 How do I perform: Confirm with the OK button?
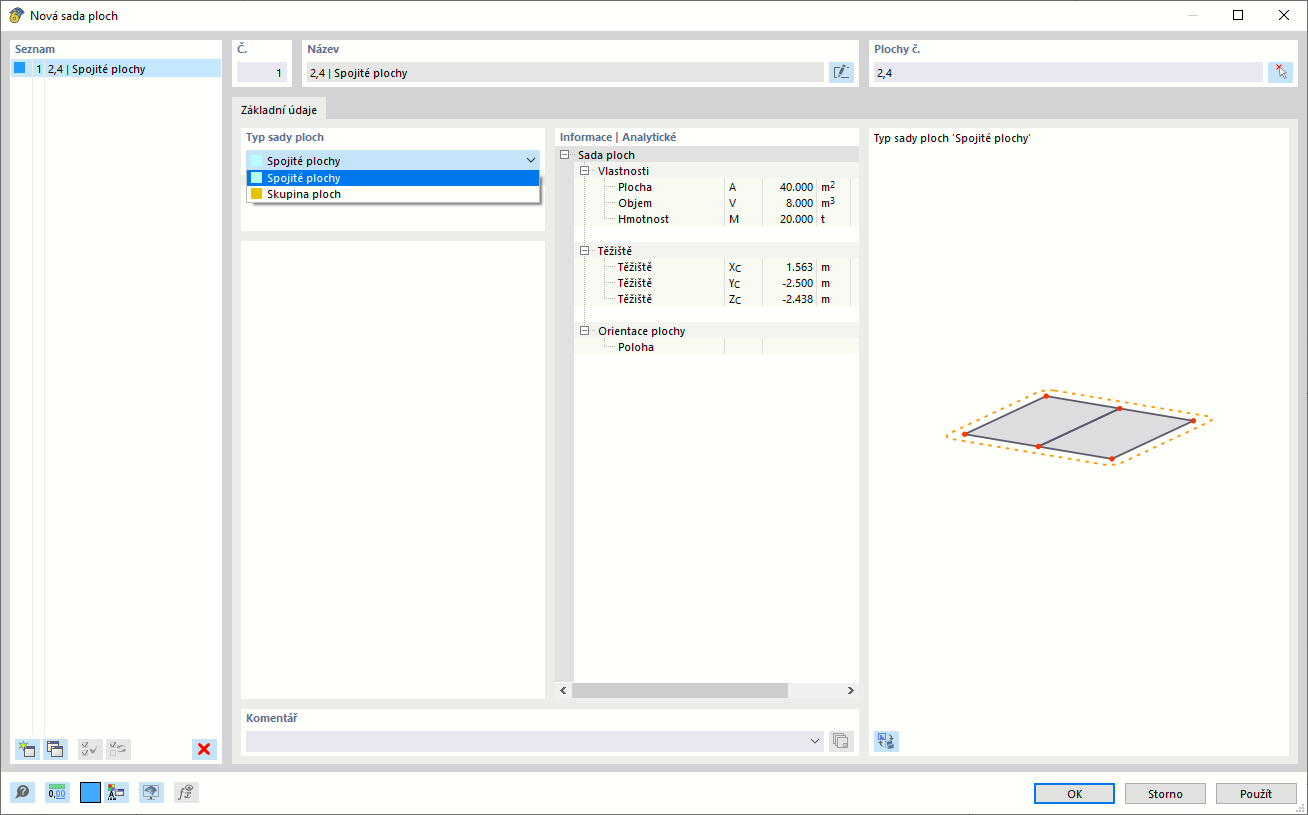coord(1075,794)
